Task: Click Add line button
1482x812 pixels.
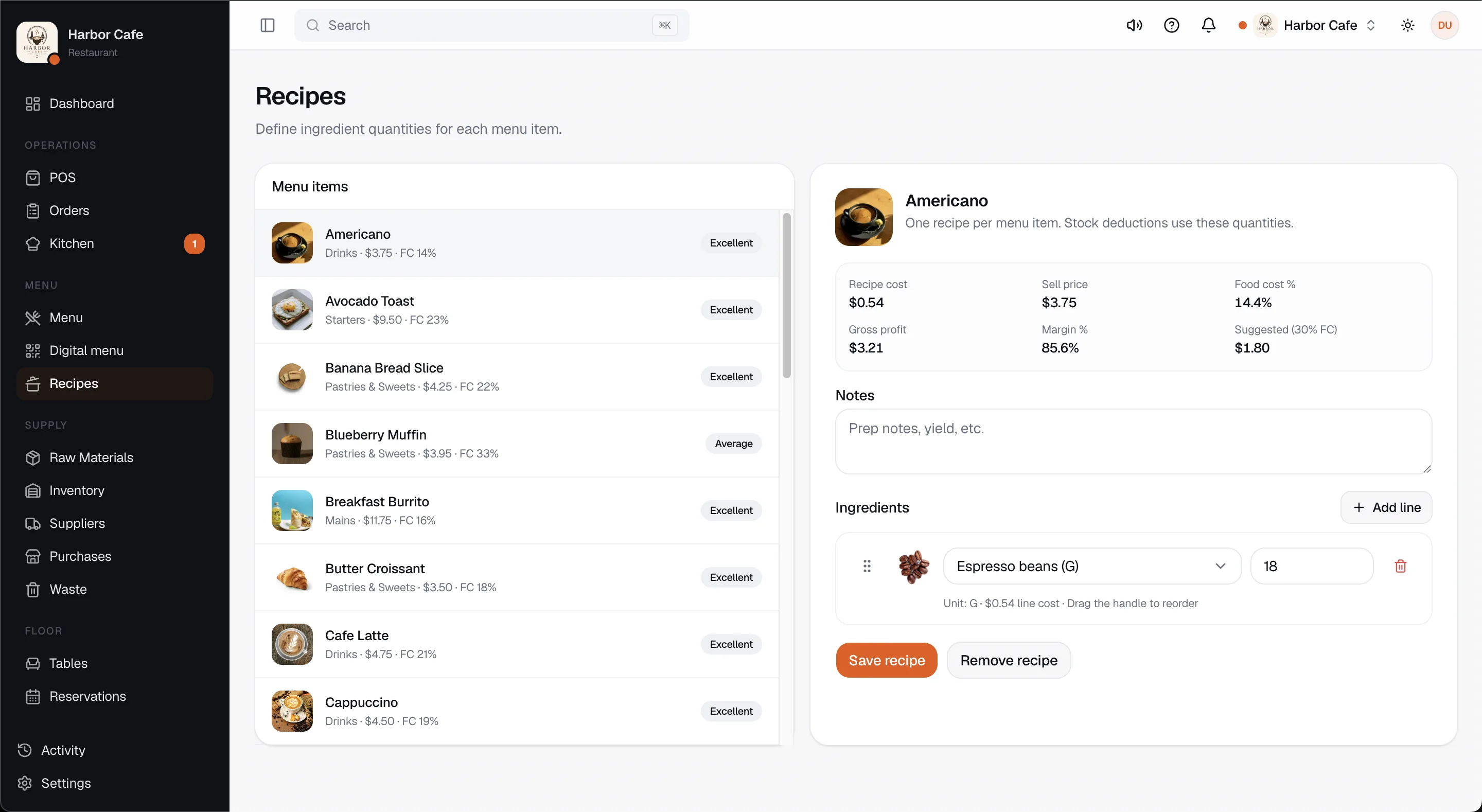Action: tap(1386, 507)
